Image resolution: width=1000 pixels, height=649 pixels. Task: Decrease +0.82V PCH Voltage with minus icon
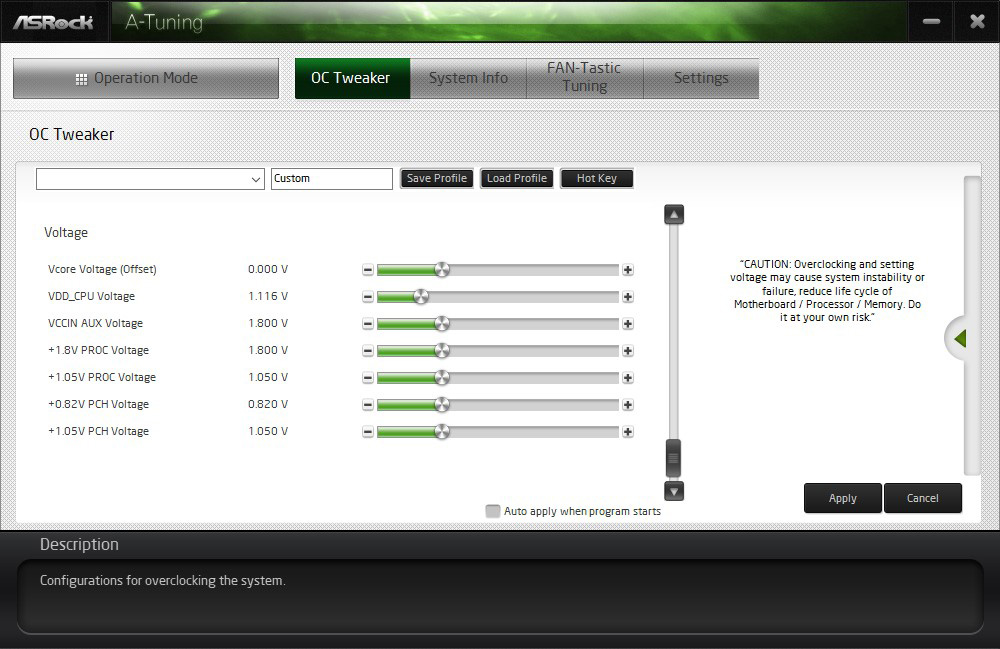[368, 405]
